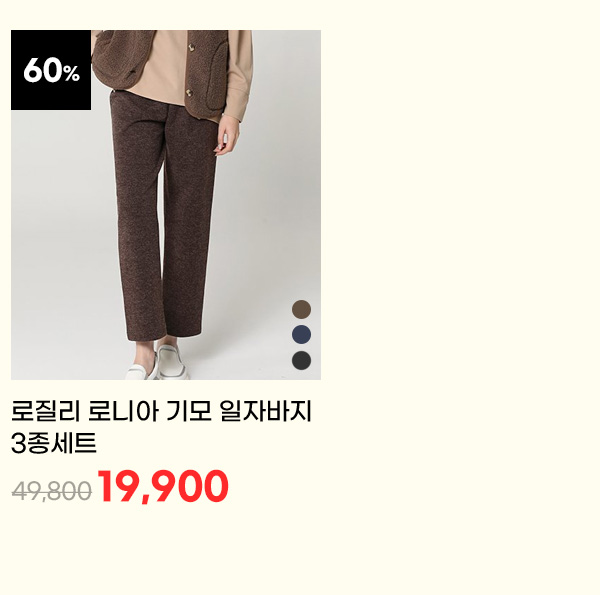Click the crossed-out 49,800 original price

coord(51,491)
